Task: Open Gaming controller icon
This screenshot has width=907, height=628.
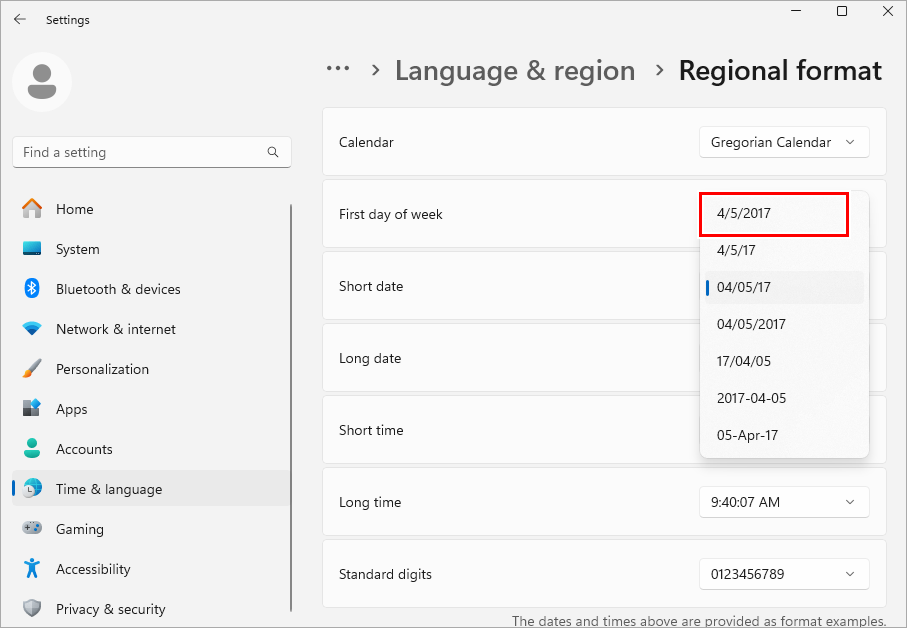Action: click(x=32, y=529)
